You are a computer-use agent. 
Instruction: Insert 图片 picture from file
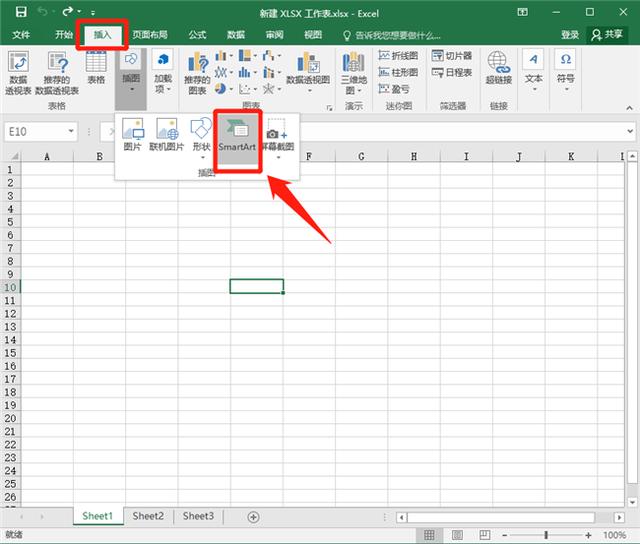pos(132,135)
